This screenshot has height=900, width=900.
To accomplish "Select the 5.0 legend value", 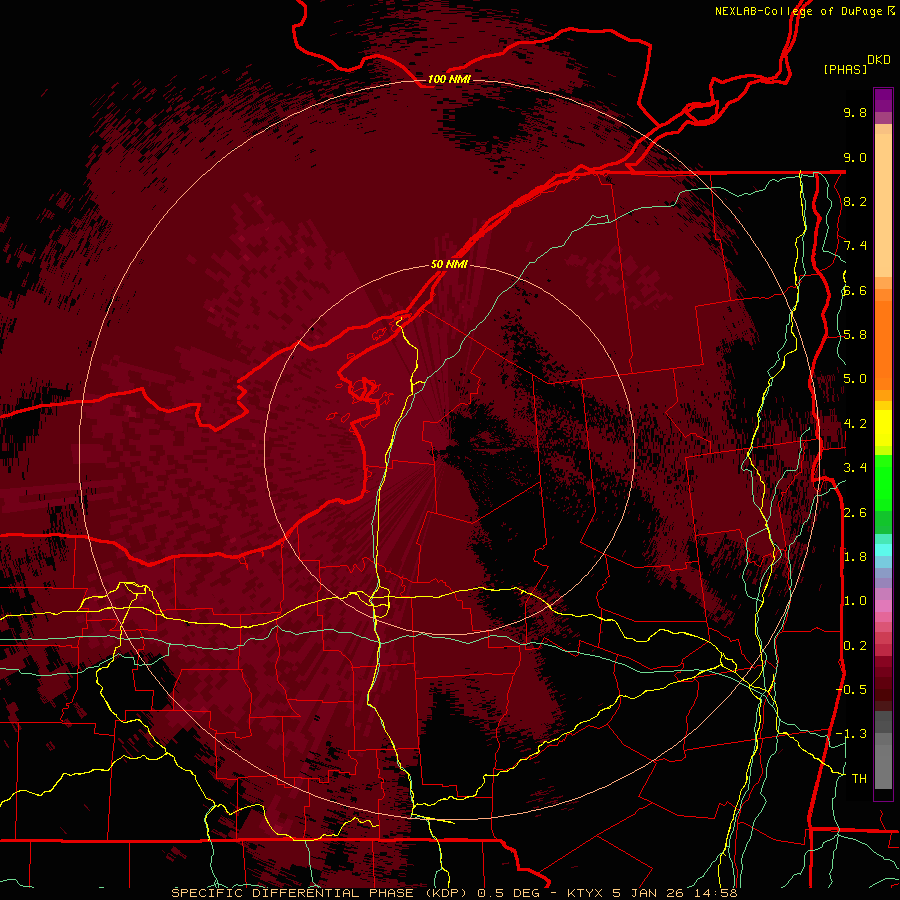I will (855, 379).
